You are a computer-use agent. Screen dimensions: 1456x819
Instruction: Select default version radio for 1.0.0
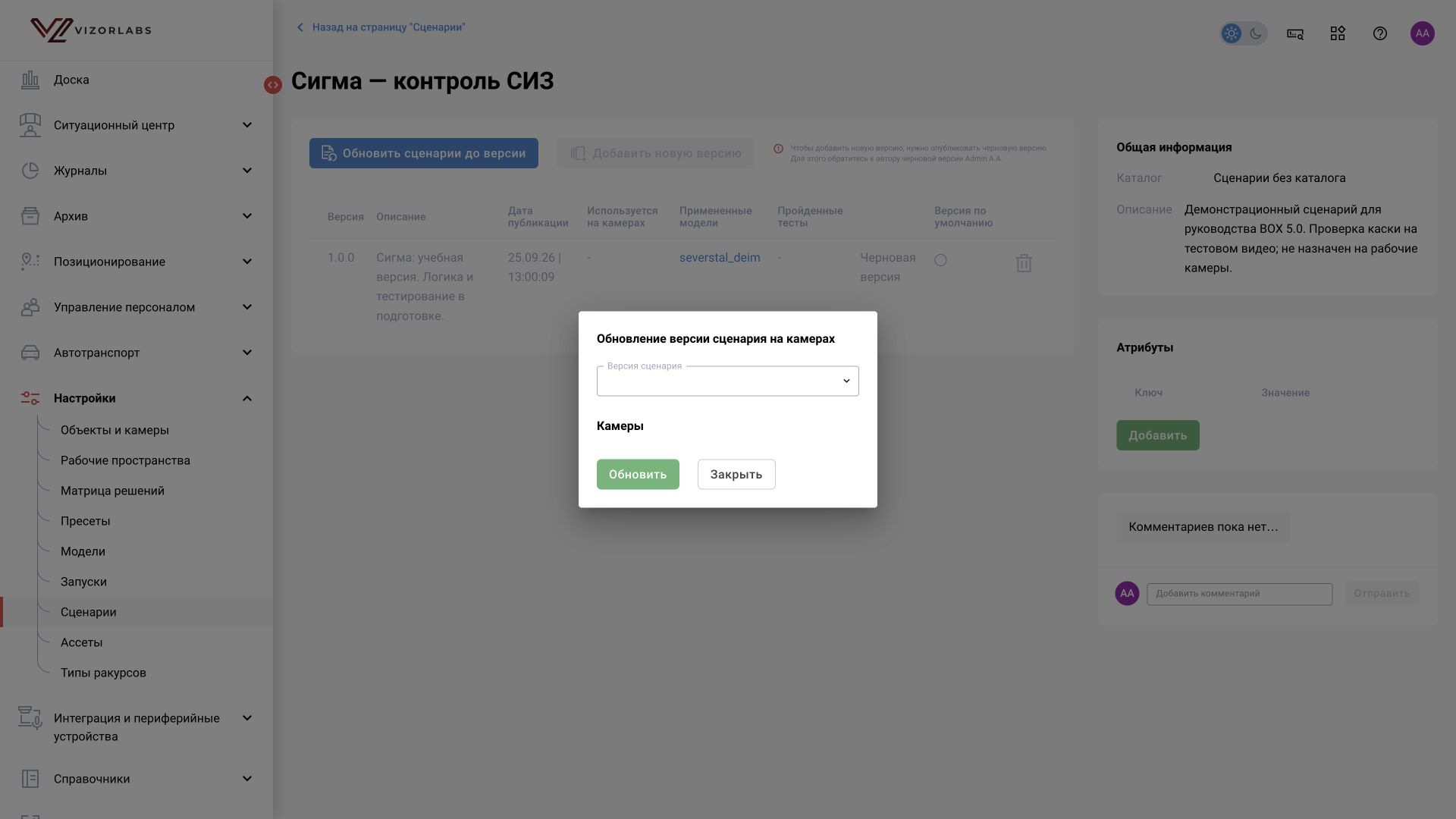pos(940,260)
